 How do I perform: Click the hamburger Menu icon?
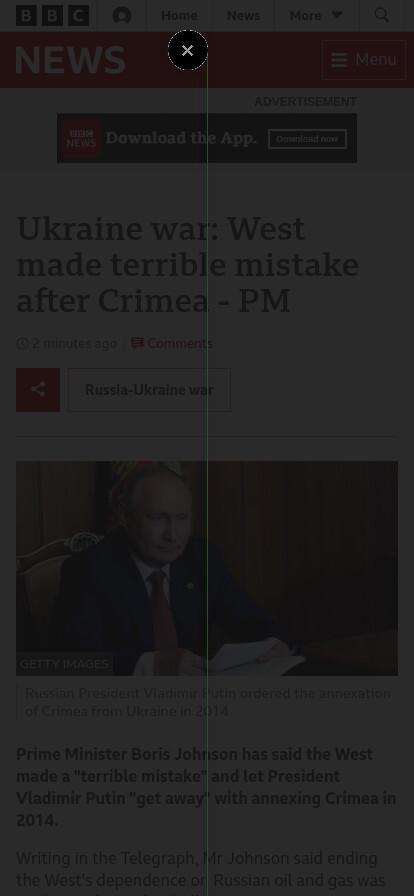(339, 59)
